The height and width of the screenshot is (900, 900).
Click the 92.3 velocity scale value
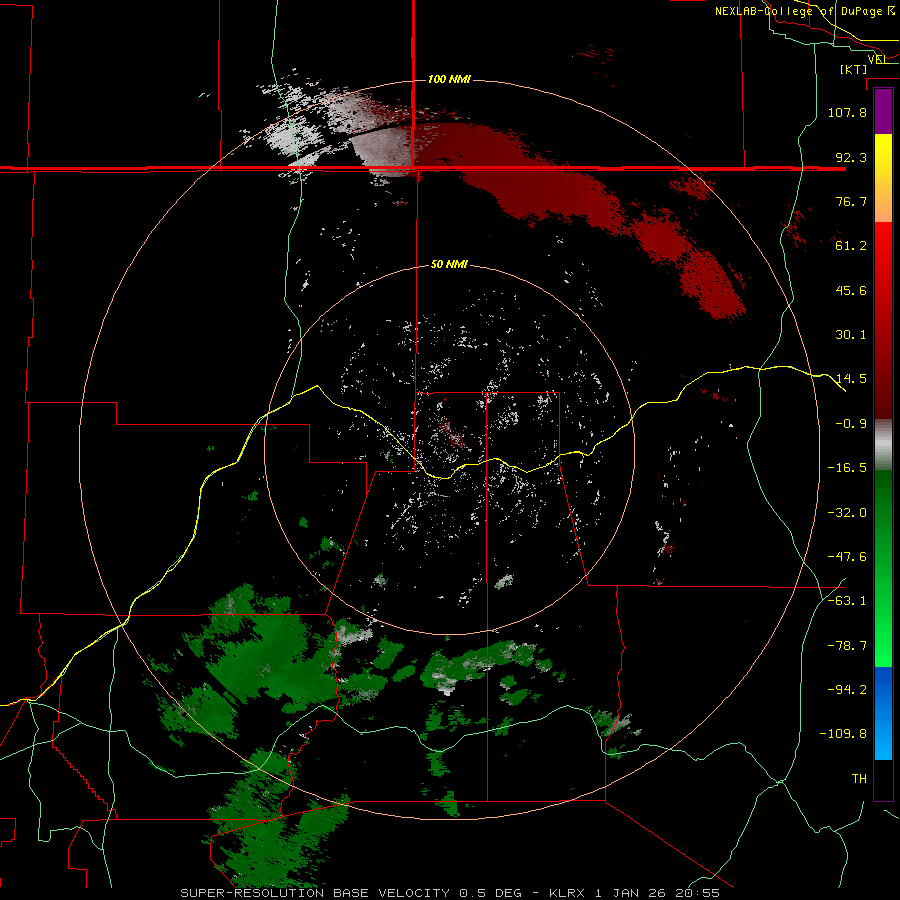click(851, 157)
